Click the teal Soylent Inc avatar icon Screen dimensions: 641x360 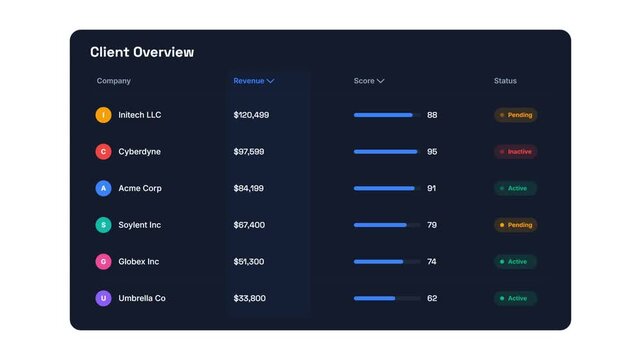pos(103,225)
